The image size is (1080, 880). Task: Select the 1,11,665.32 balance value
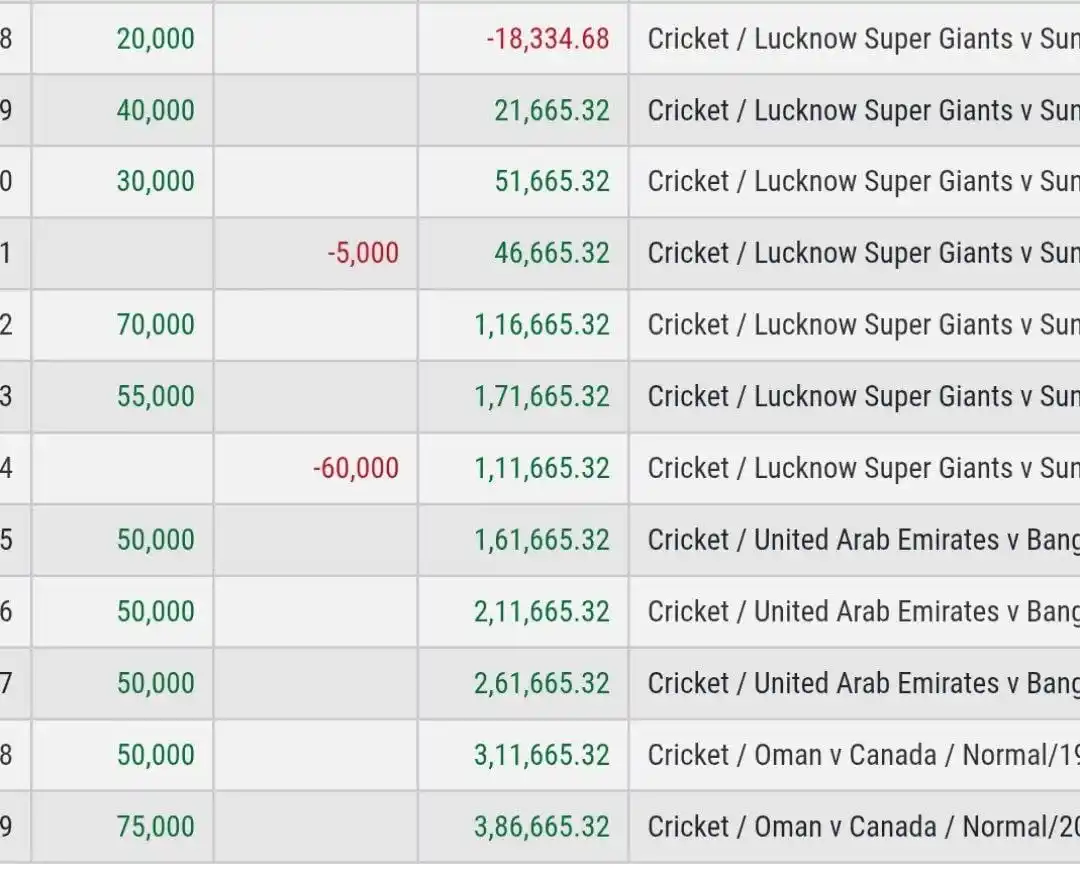[x=541, y=468]
